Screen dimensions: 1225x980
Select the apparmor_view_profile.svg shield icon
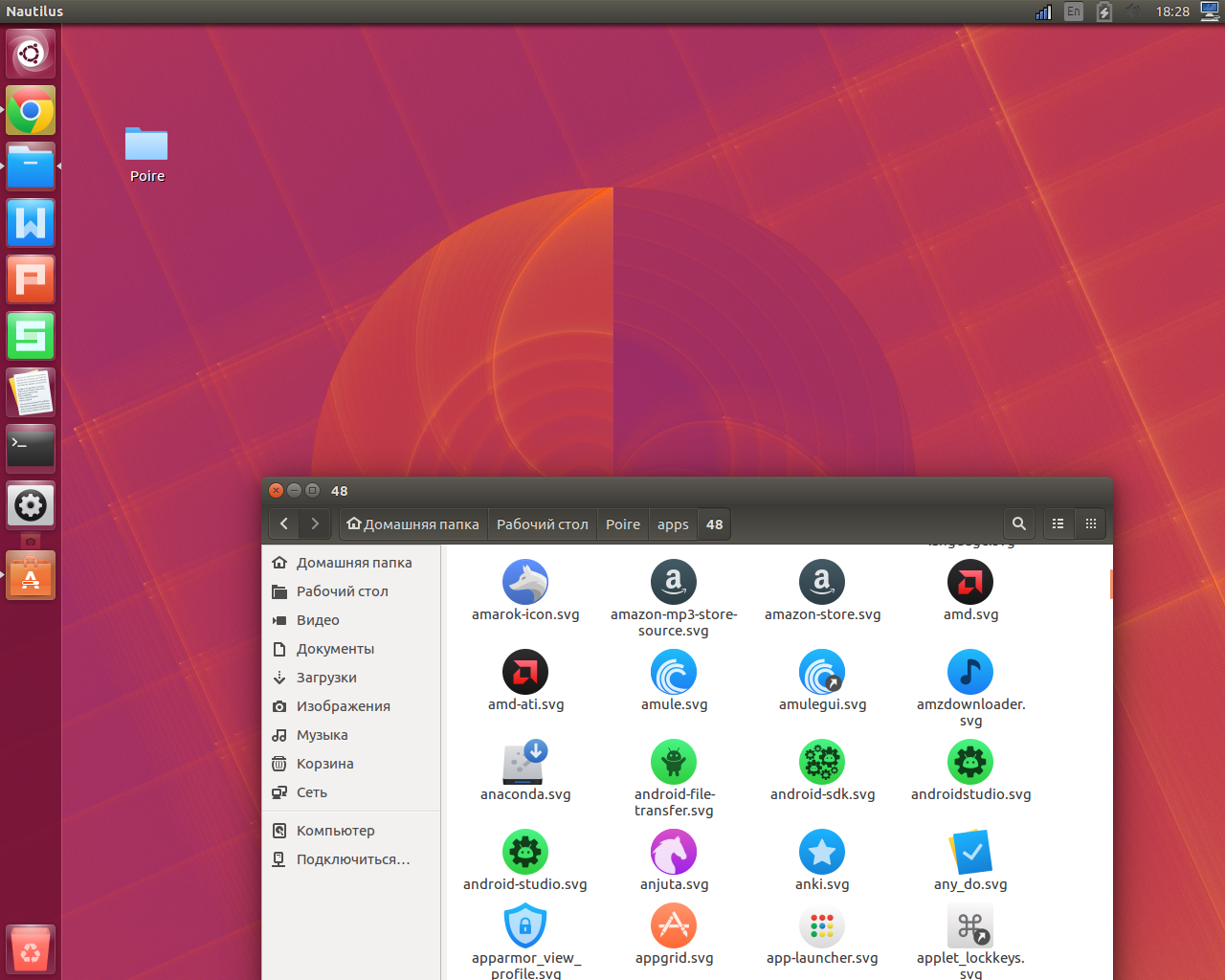(x=525, y=925)
